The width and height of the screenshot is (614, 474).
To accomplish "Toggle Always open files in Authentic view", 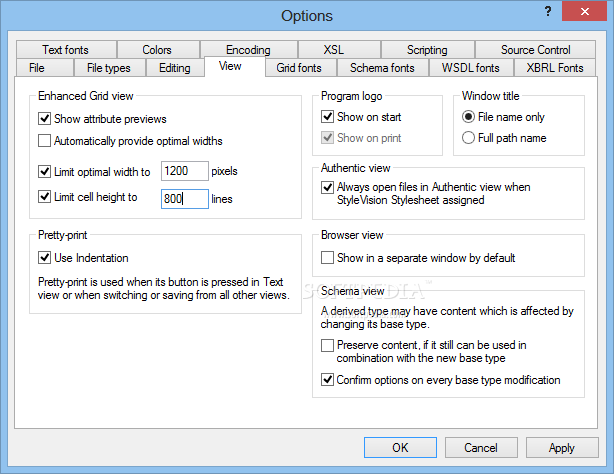I will click(x=327, y=187).
